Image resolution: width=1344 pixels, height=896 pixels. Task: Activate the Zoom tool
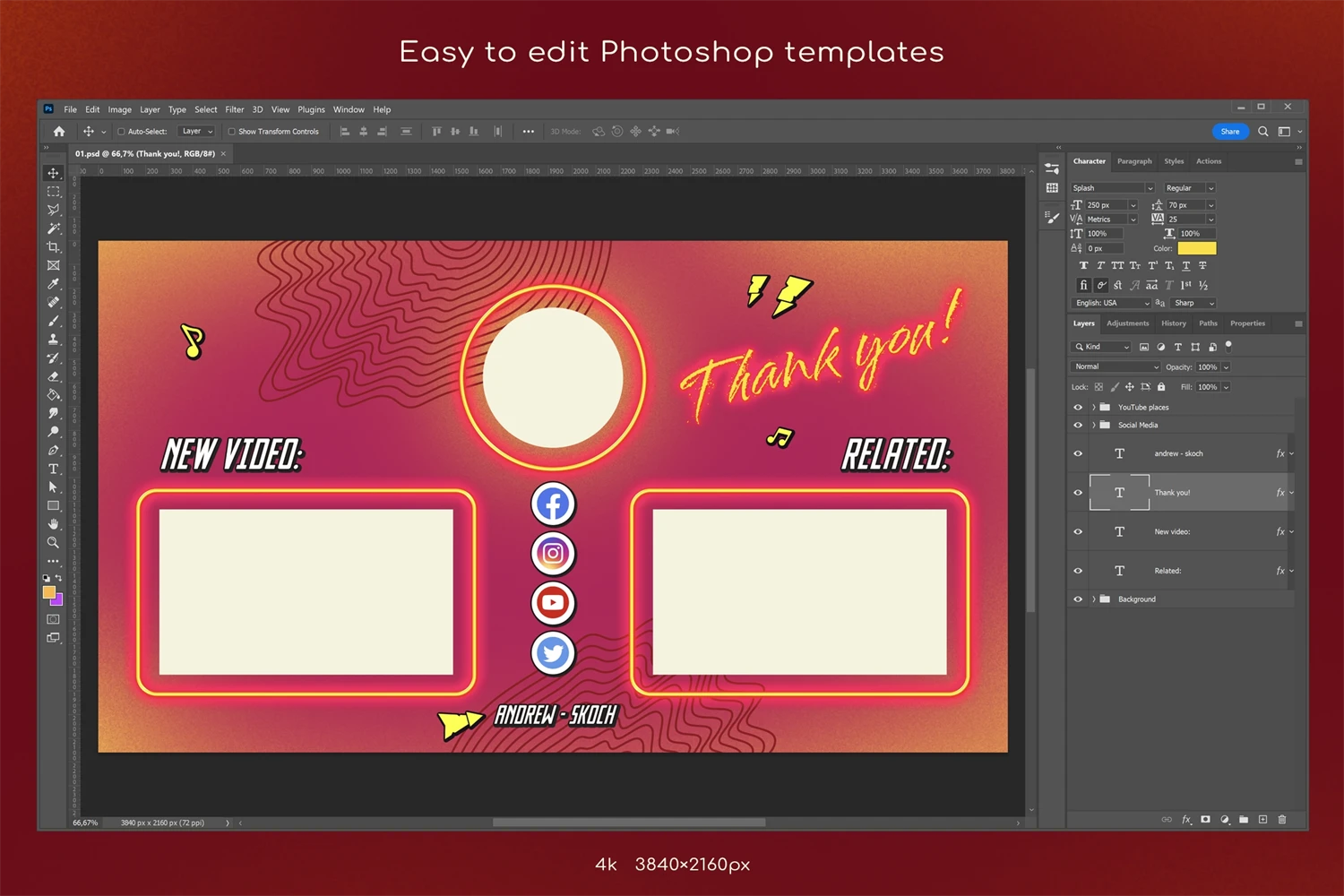(54, 543)
